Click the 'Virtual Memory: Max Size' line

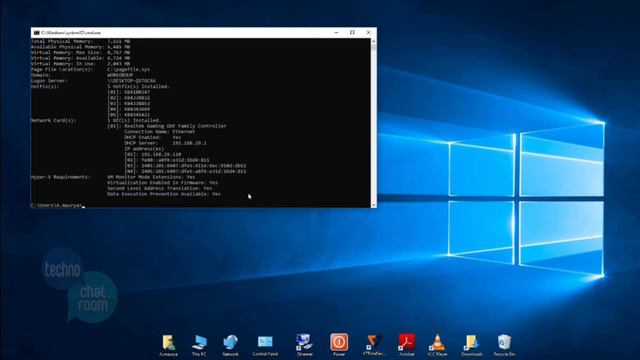click(x=80, y=53)
